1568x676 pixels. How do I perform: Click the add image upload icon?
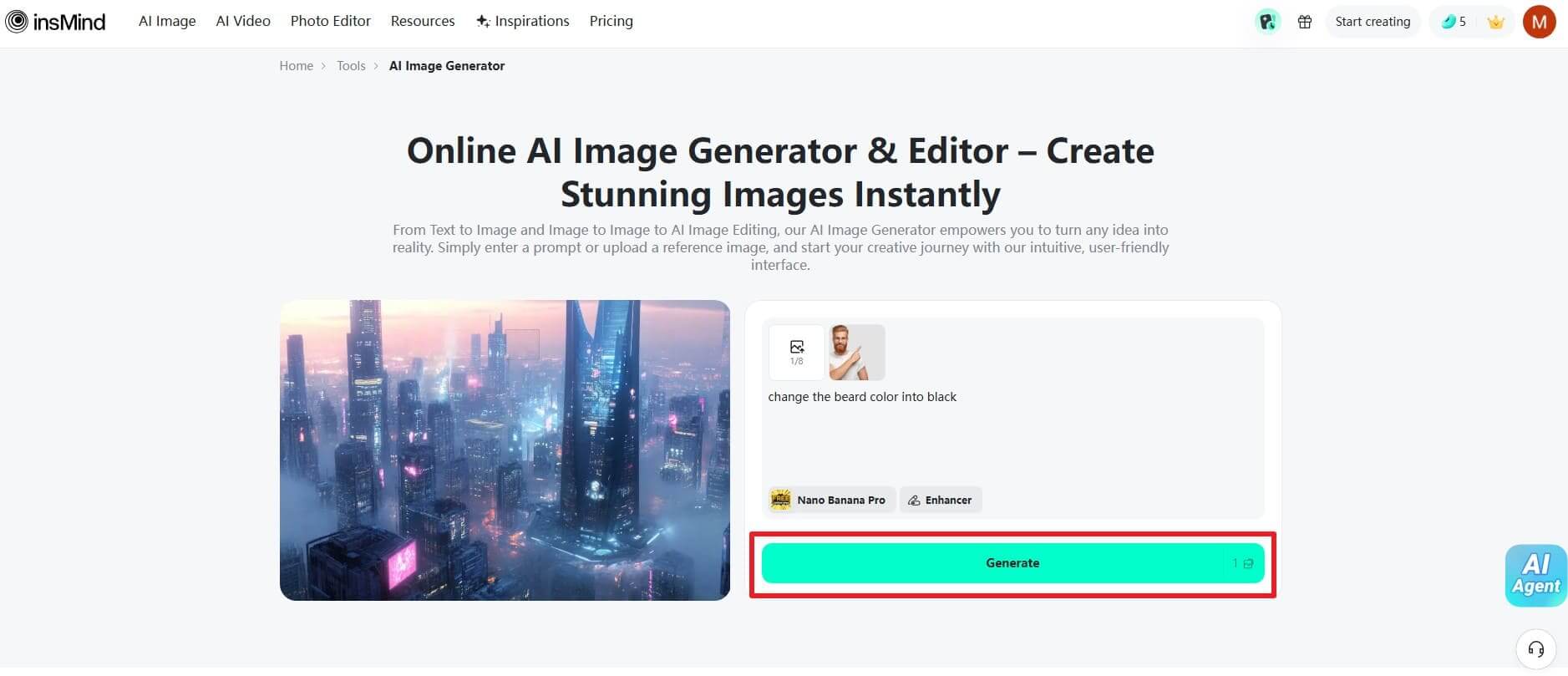(x=796, y=352)
